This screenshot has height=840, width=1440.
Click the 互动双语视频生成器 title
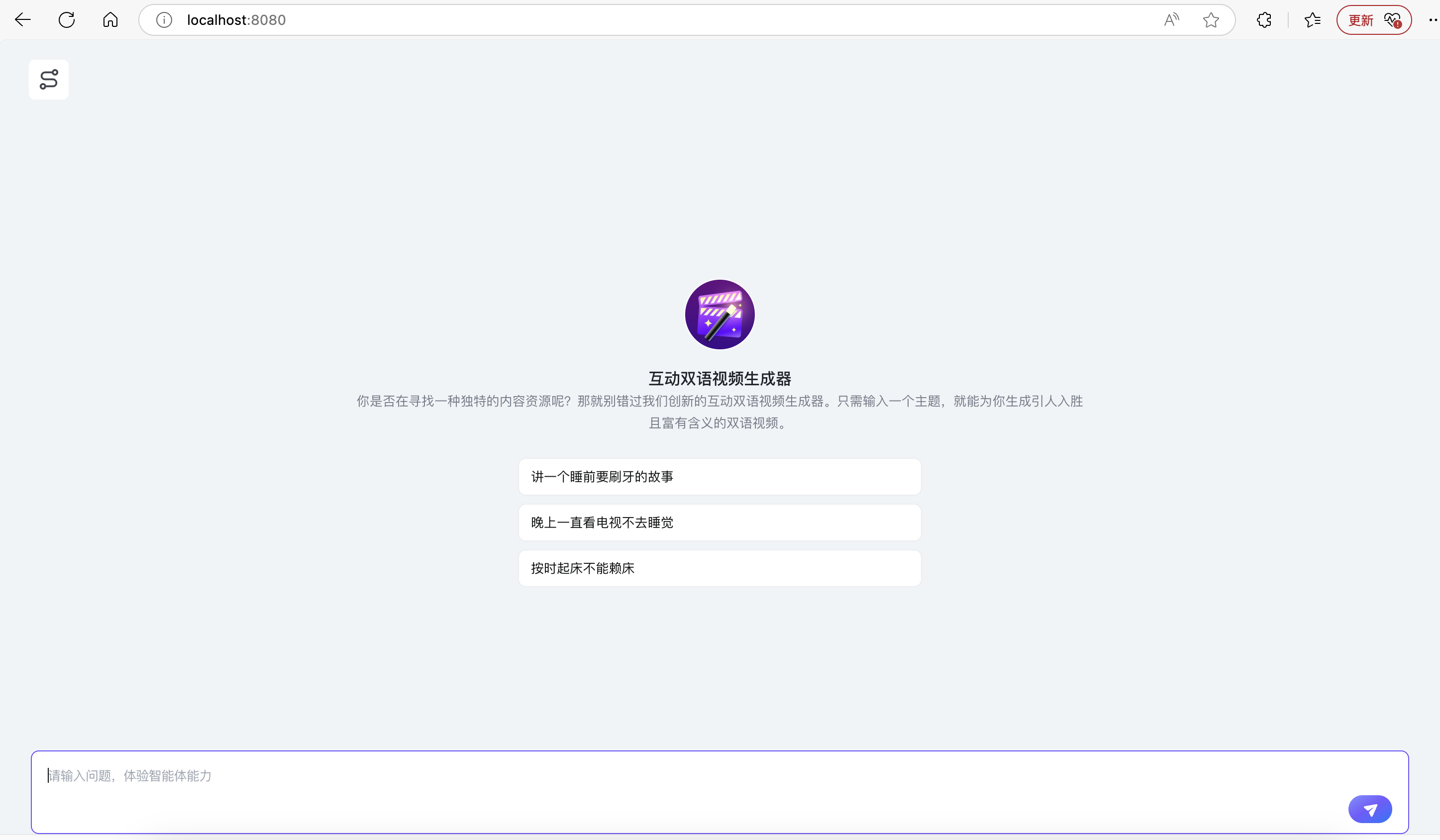720,378
